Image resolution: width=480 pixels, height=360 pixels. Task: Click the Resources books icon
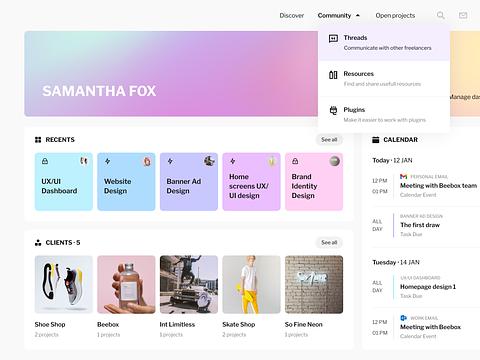click(x=333, y=75)
